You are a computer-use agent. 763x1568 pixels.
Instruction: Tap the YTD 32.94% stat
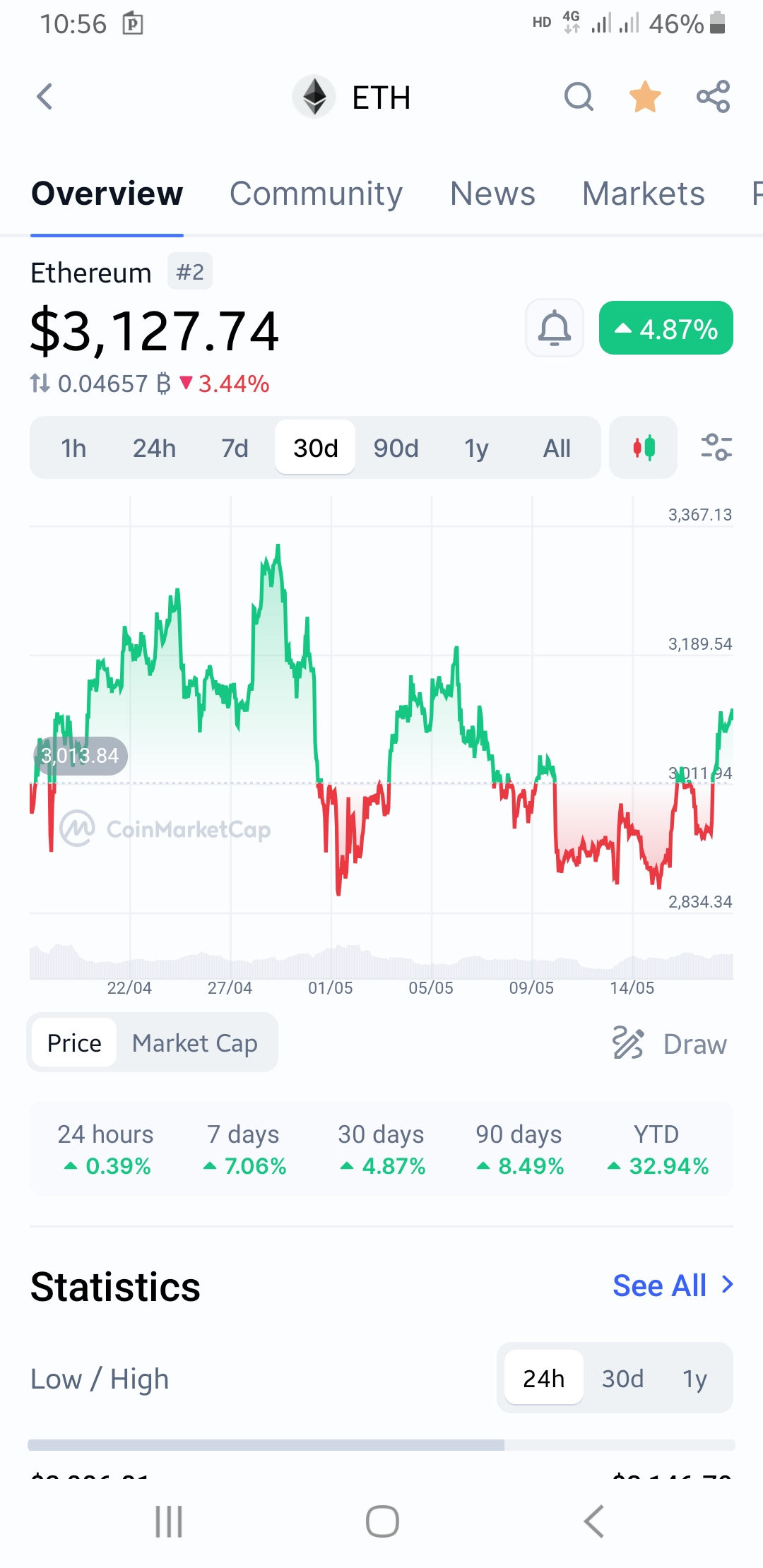tap(657, 1149)
